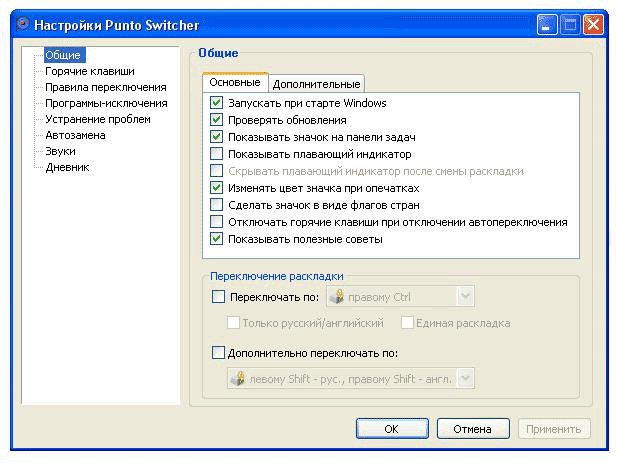This screenshot has width=618, height=463.
Task: Disable Показывать полезные советы
Action: click(217, 239)
